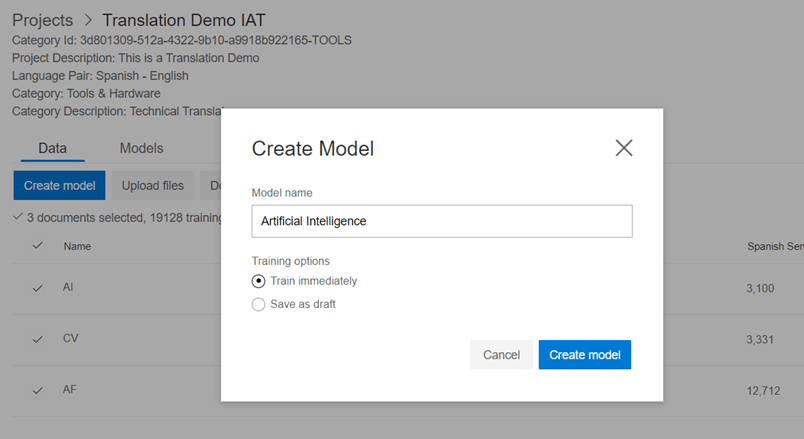Switch to the Models tab

pos(141,148)
